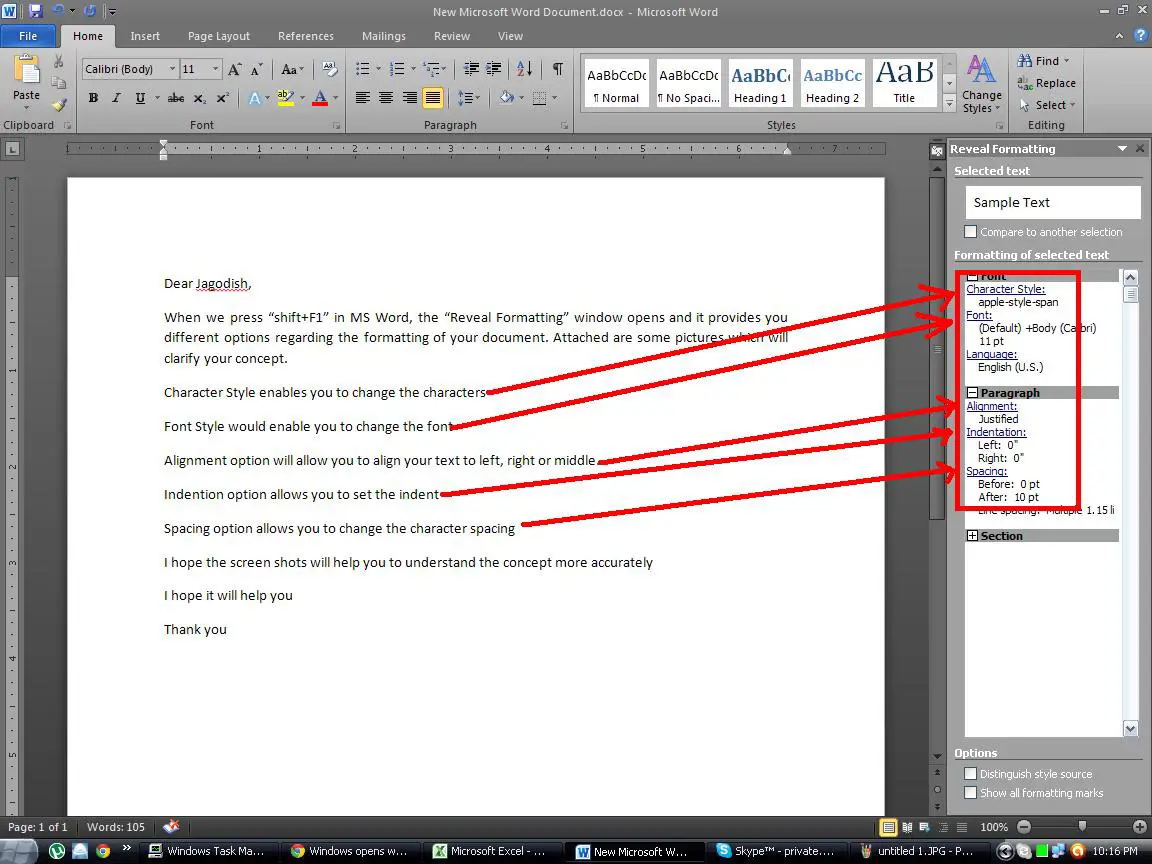Switch to the Page Layout tab
The height and width of the screenshot is (864, 1152).
pyautogui.click(x=219, y=36)
